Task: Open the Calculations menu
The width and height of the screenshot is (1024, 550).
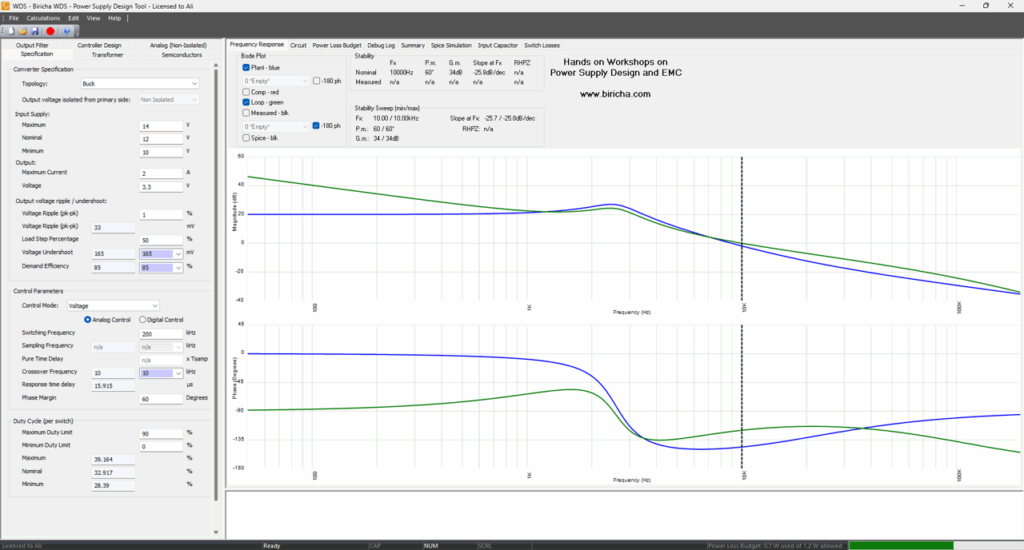Action: tap(43, 18)
